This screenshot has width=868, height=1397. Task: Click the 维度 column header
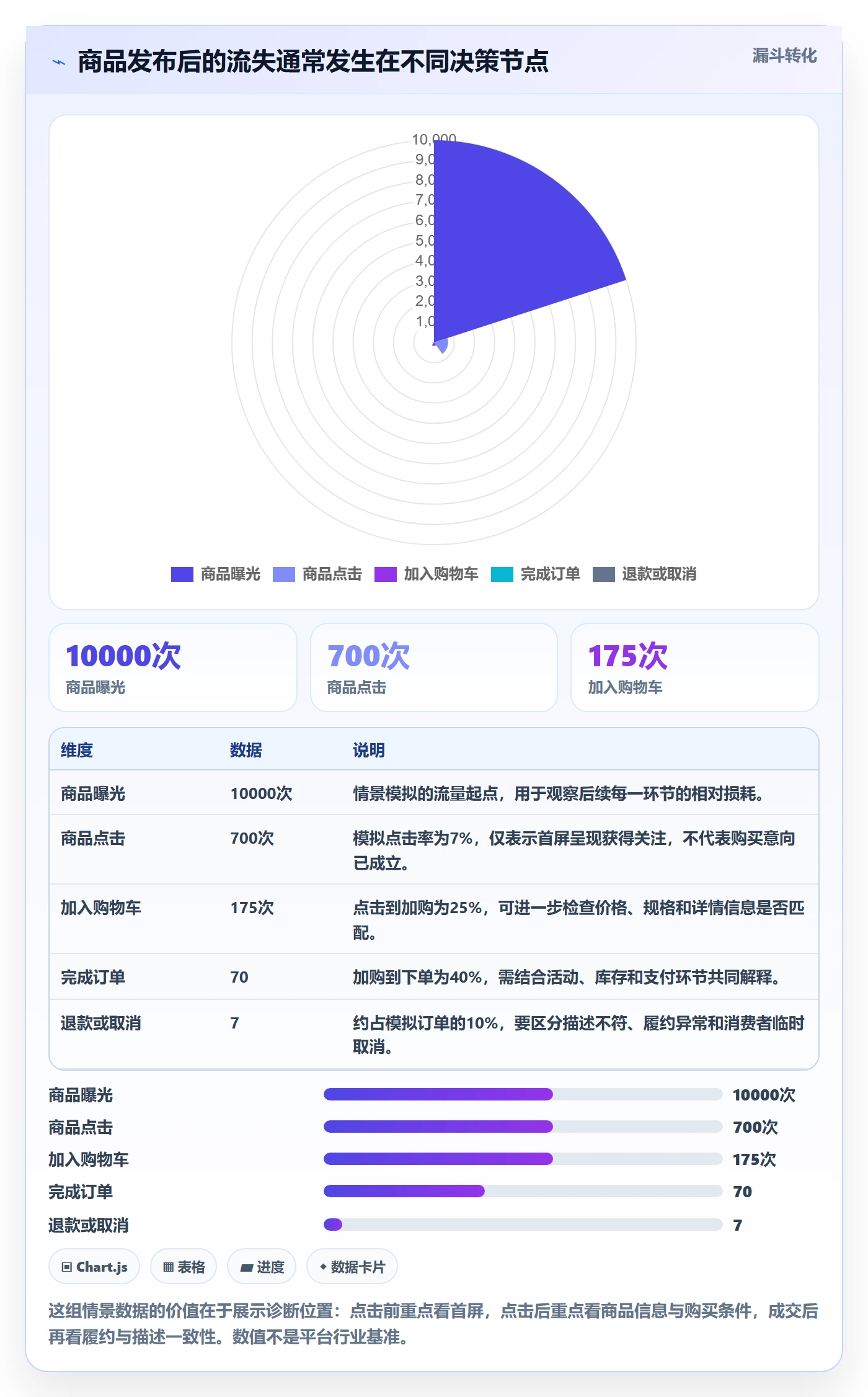[x=77, y=750]
